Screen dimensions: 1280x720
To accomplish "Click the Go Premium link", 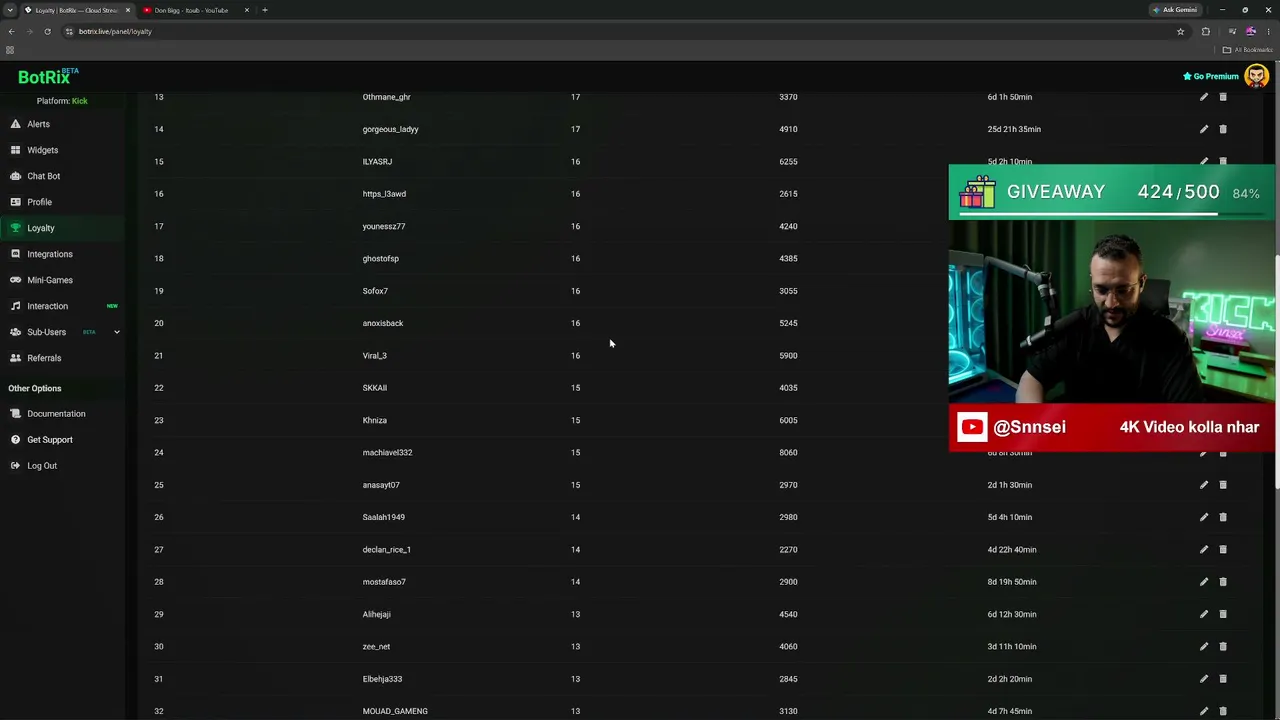I will (1211, 76).
